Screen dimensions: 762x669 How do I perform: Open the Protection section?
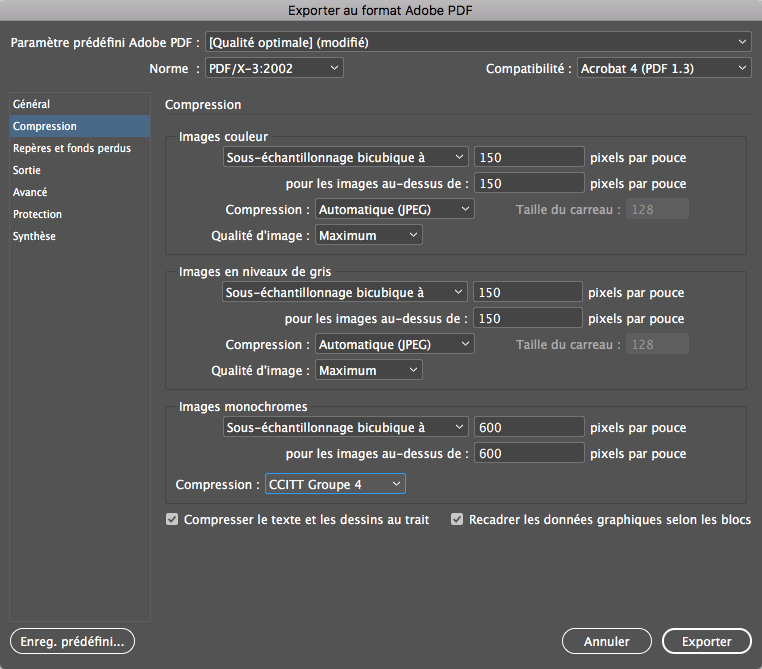coord(37,214)
